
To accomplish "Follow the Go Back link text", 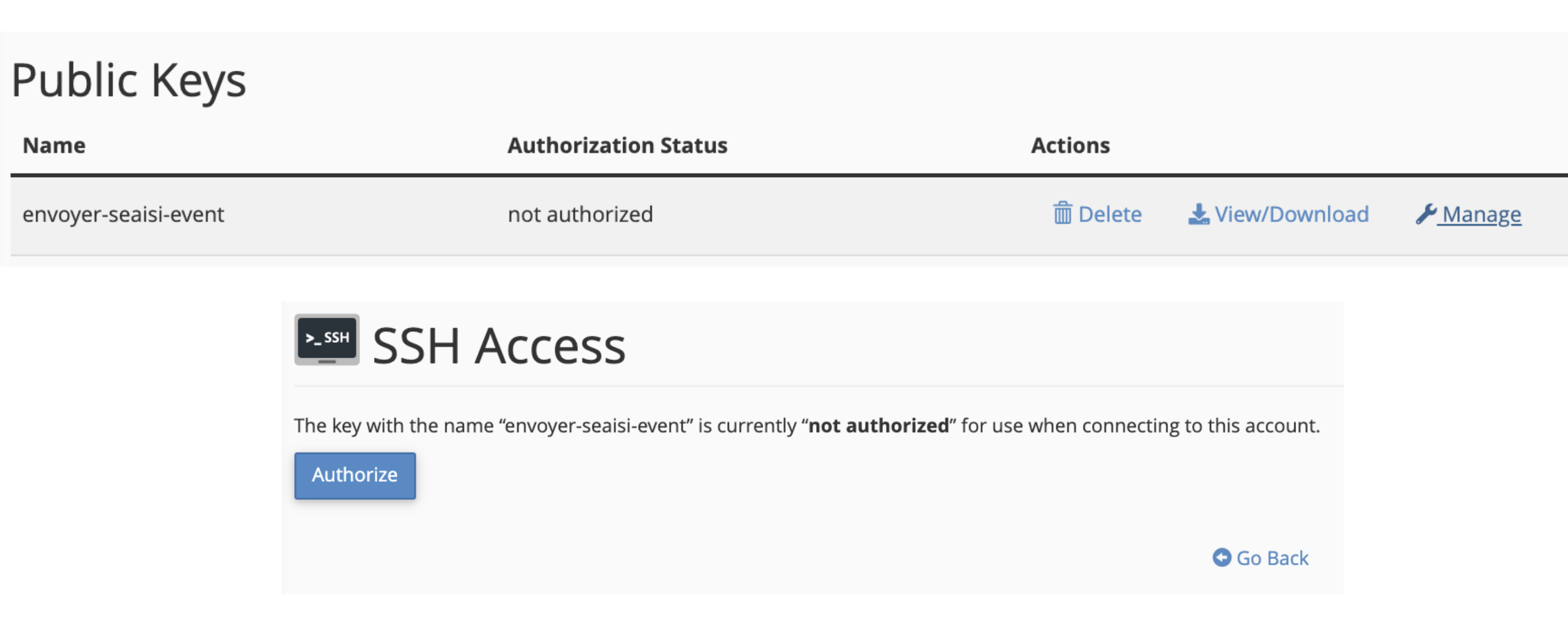I will [1272, 558].
